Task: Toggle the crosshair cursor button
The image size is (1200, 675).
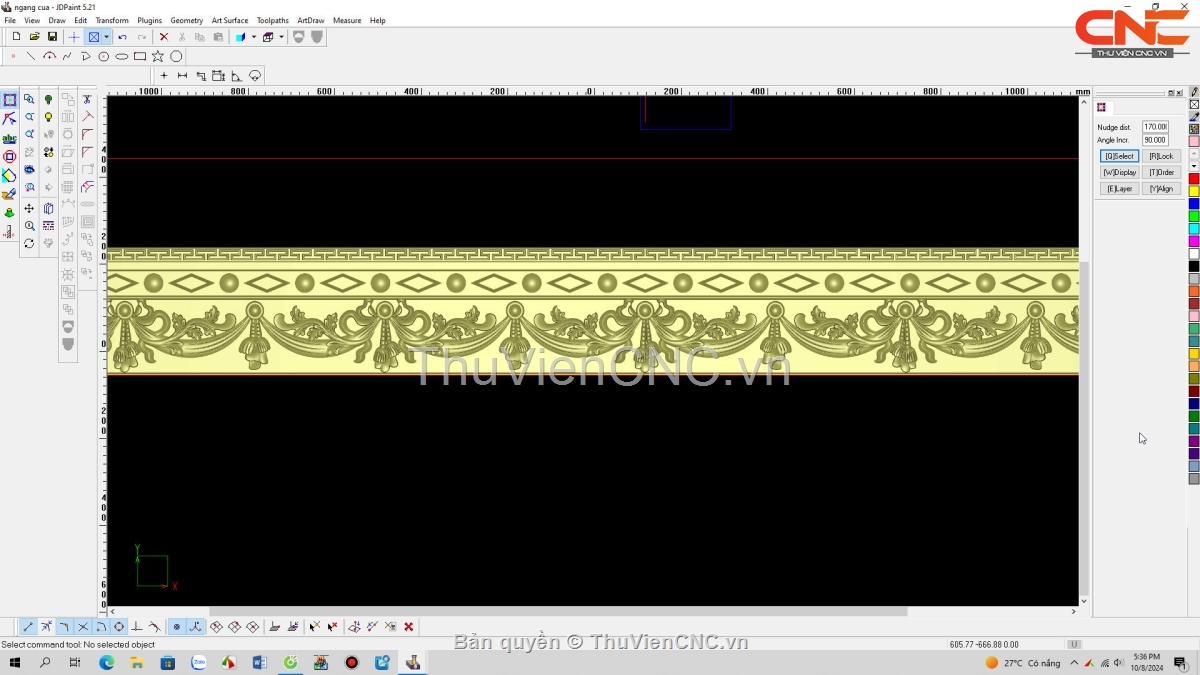Action: [x=74, y=37]
